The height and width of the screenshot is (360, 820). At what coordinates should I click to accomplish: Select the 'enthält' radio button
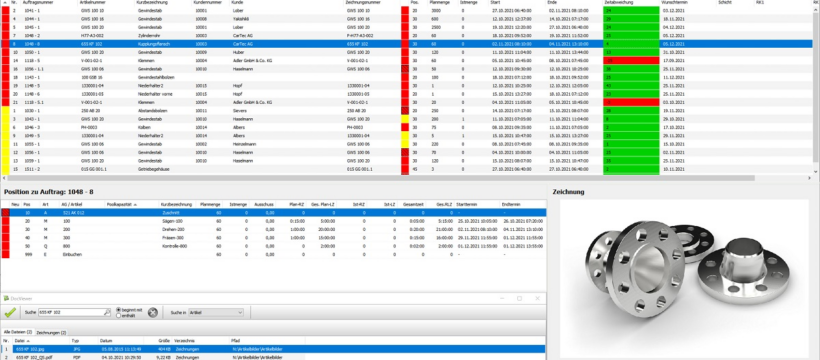118,316
